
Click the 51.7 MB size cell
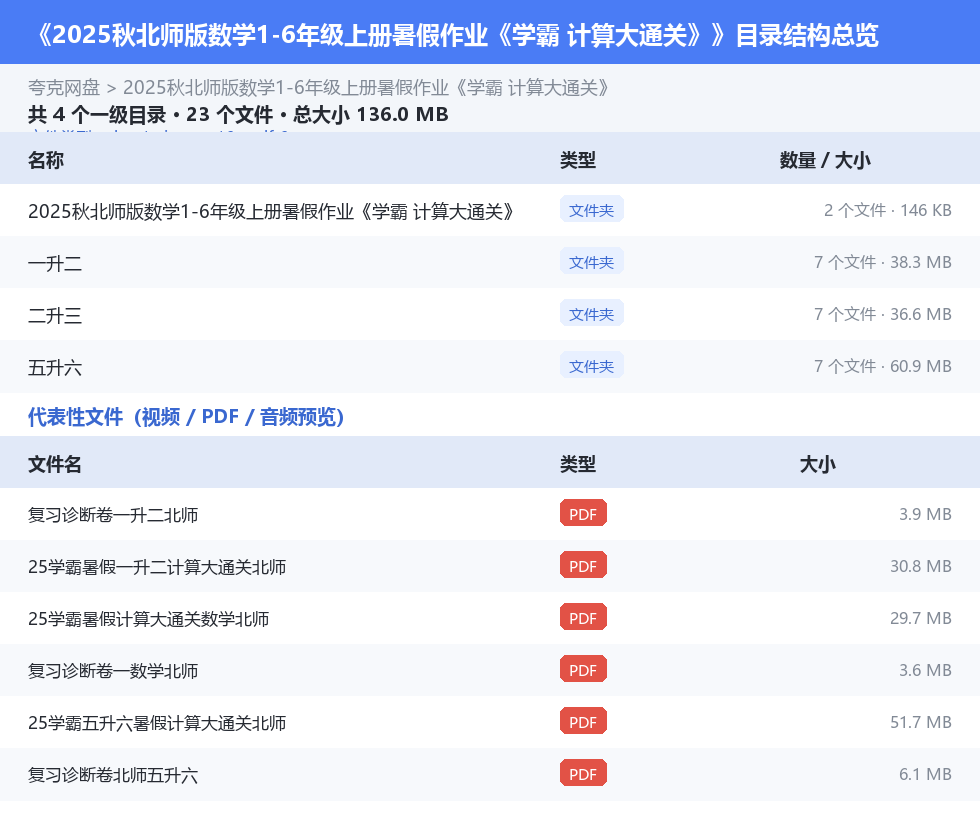click(x=921, y=721)
